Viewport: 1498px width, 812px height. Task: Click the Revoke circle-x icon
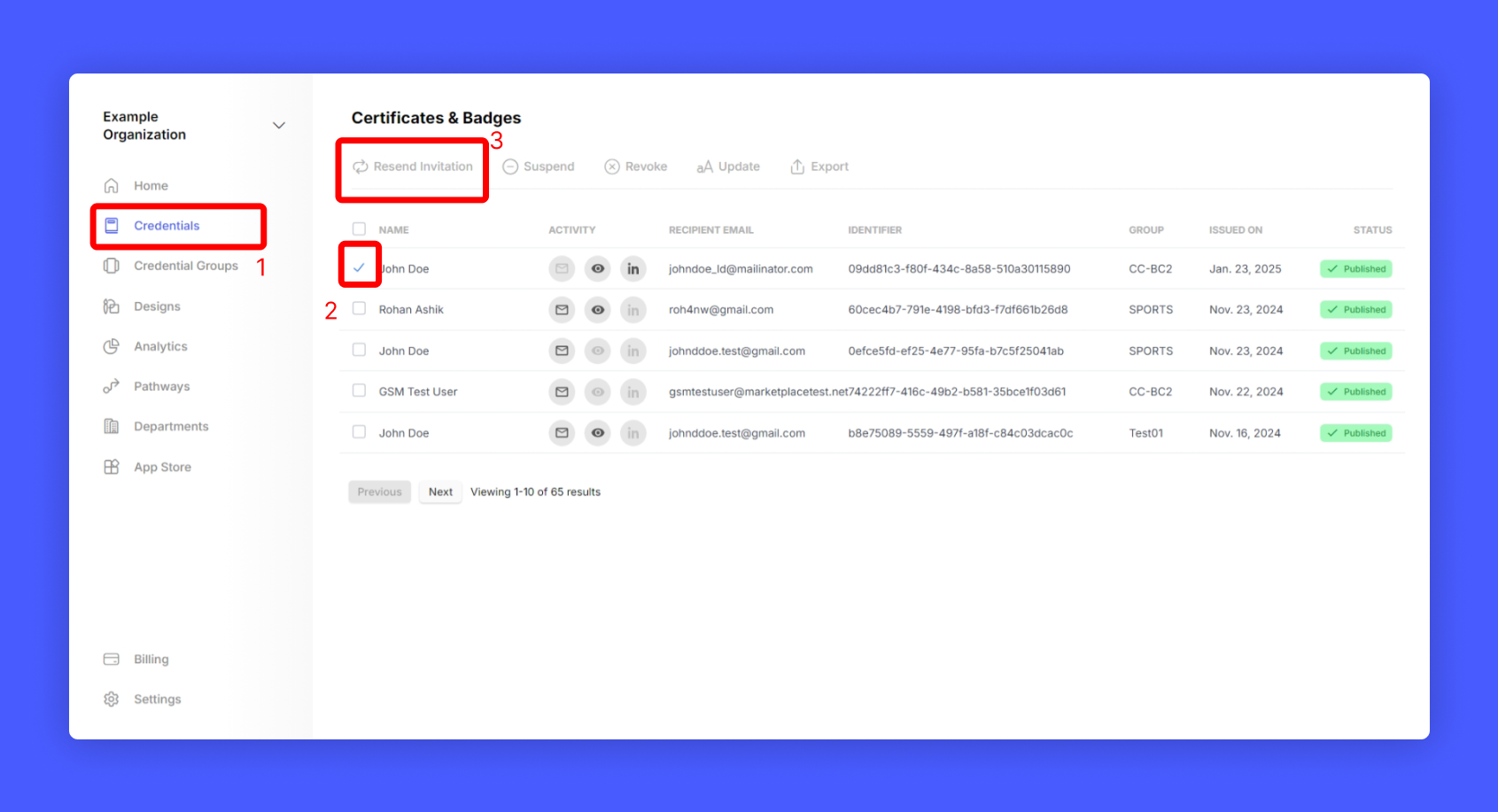coord(612,166)
